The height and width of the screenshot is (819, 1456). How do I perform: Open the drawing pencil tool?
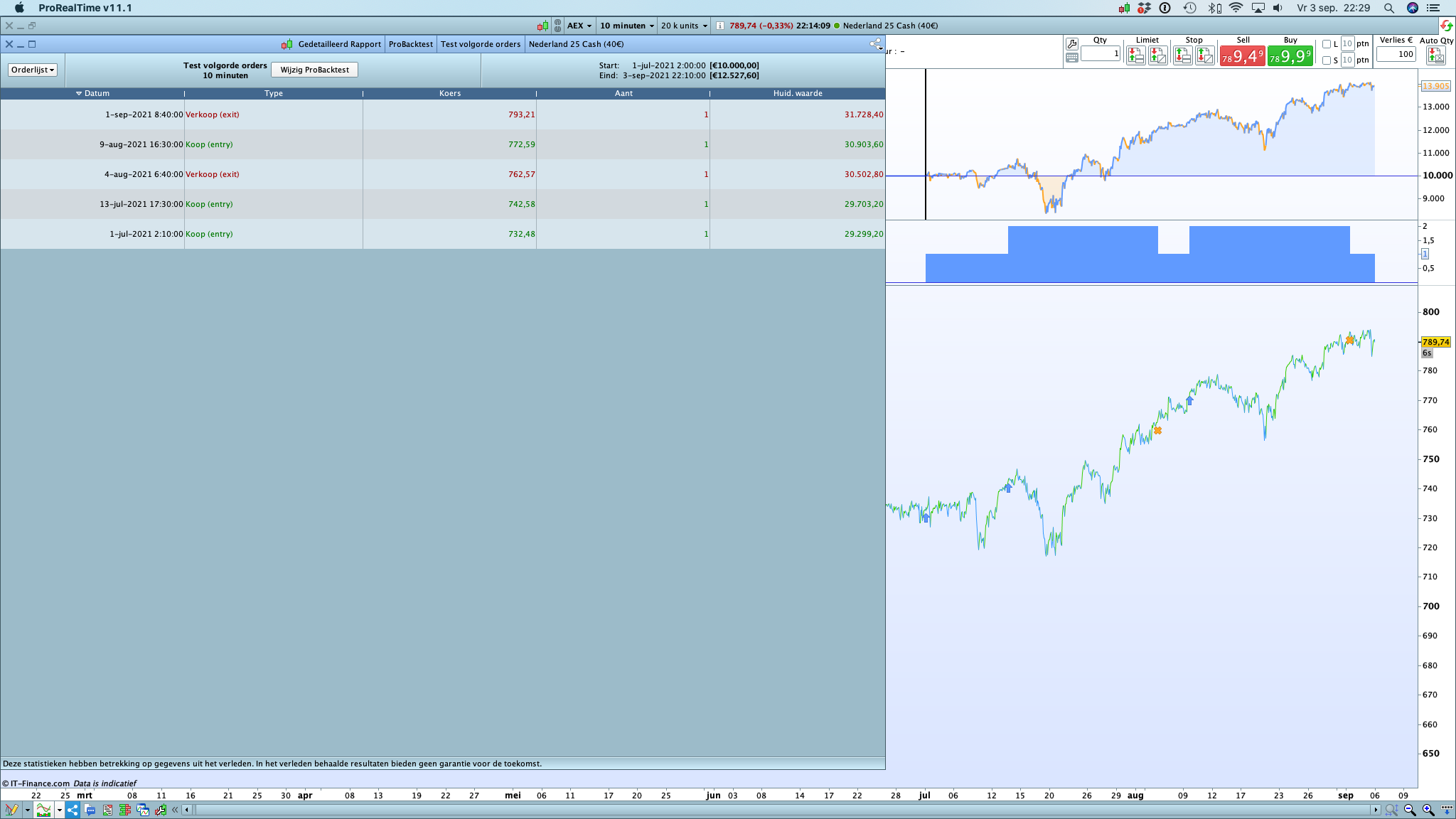coord(11,810)
